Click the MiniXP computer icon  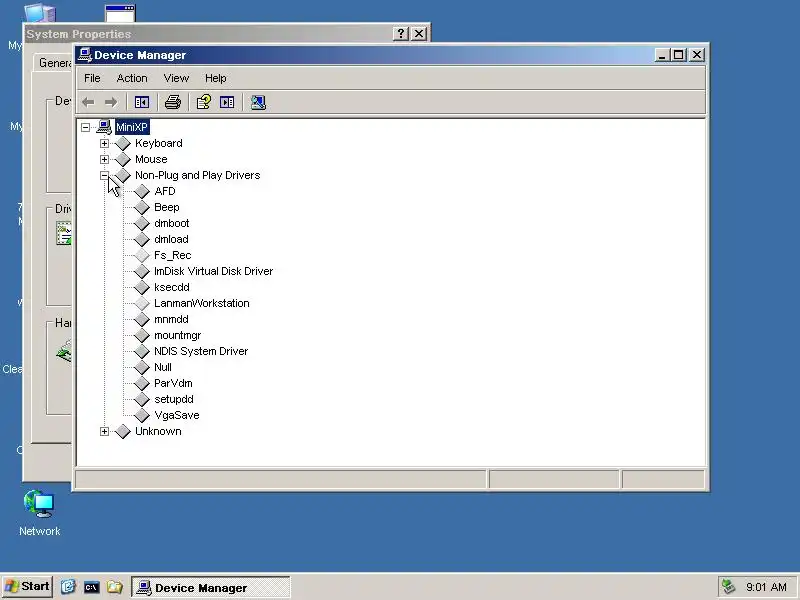tap(104, 127)
